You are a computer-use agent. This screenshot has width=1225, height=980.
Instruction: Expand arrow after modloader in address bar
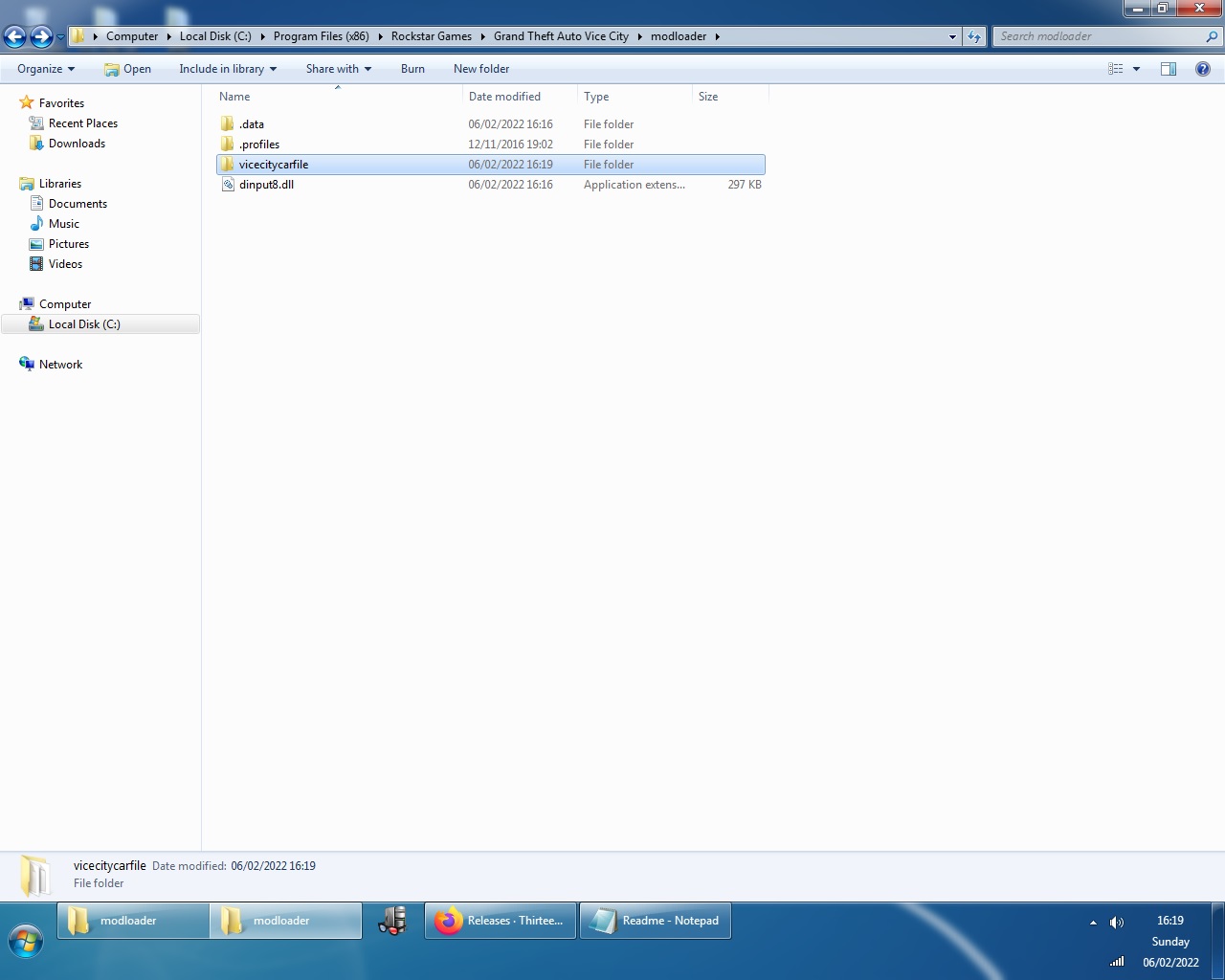717,36
